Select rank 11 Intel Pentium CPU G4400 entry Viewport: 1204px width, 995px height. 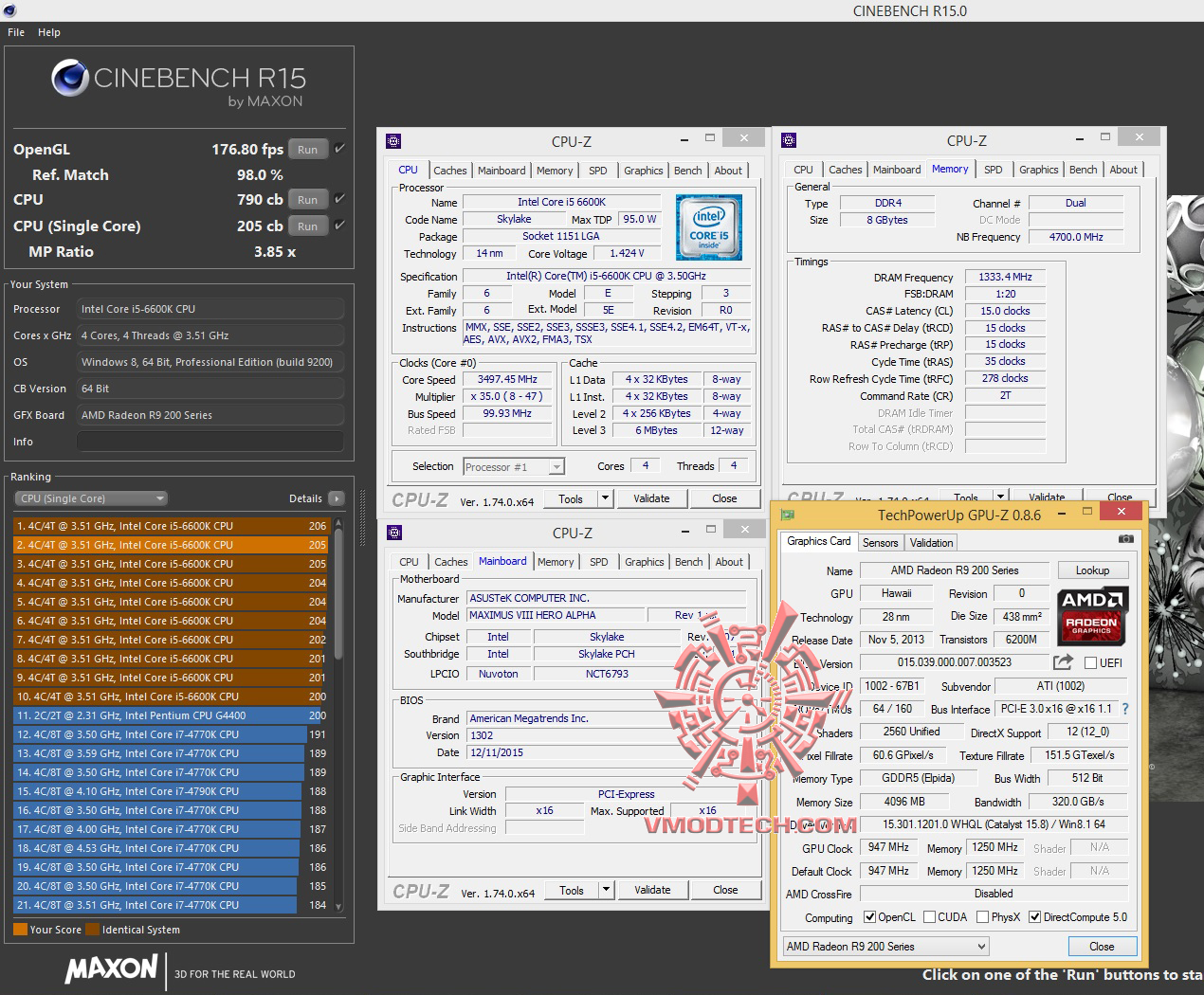pyautogui.click(x=172, y=715)
